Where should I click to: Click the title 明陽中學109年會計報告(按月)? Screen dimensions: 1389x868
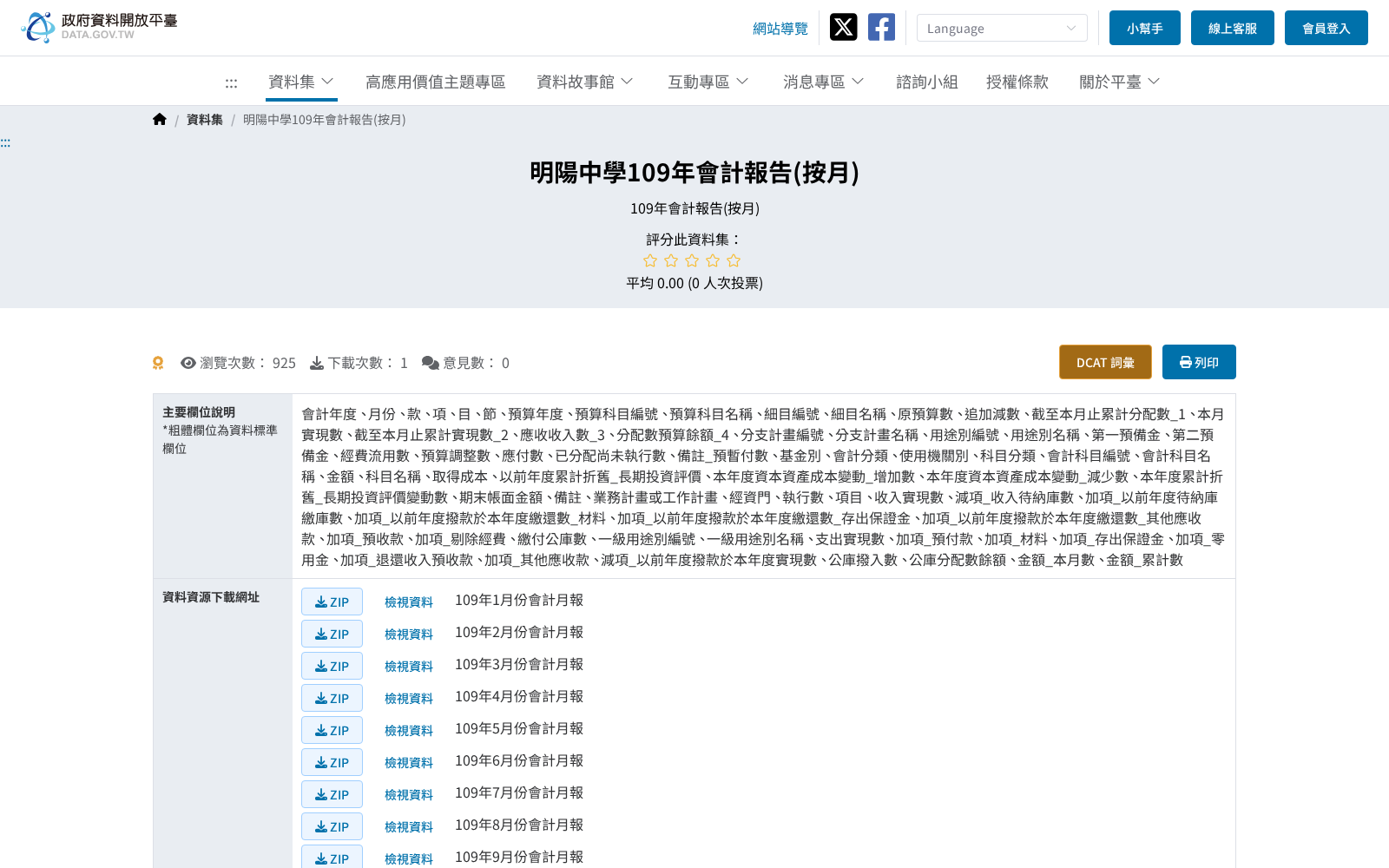coord(694,173)
